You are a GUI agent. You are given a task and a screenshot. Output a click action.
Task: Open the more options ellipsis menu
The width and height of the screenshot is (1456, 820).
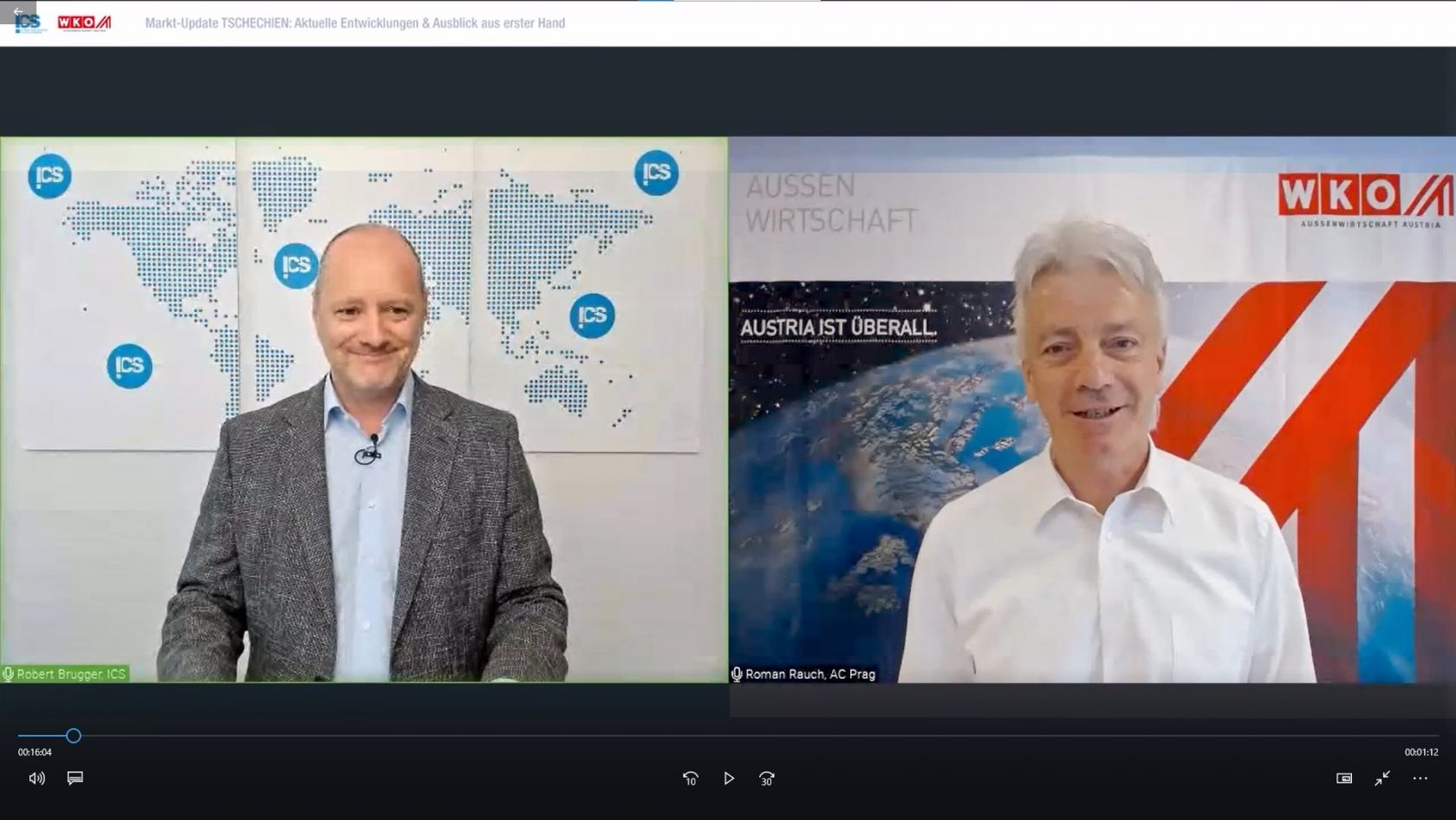tap(1420, 778)
